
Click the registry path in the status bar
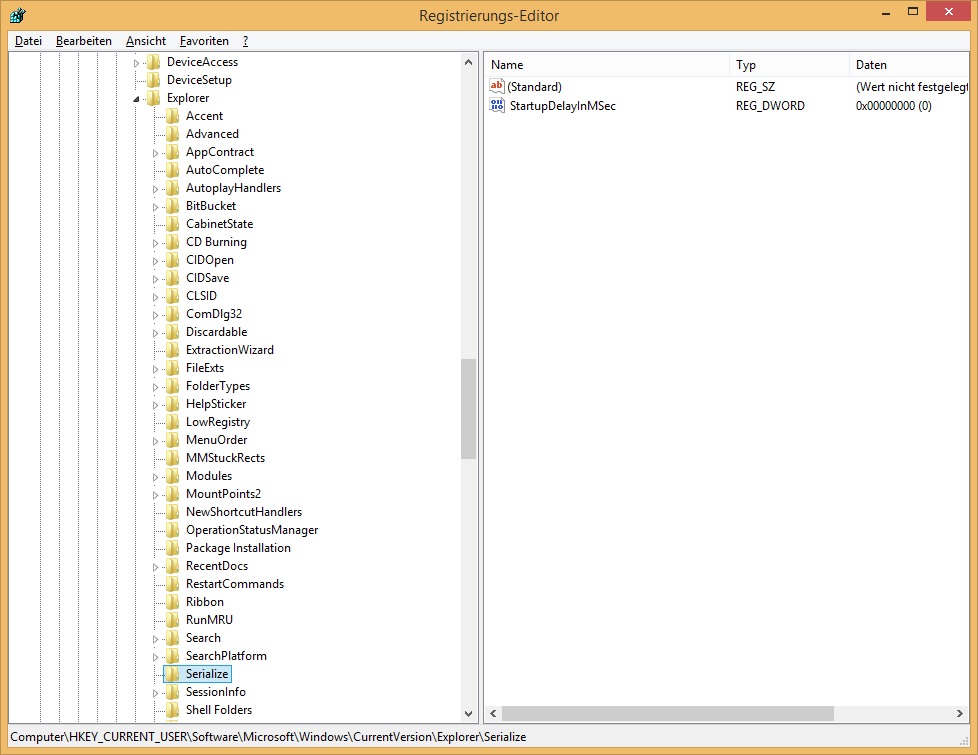pos(268,737)
